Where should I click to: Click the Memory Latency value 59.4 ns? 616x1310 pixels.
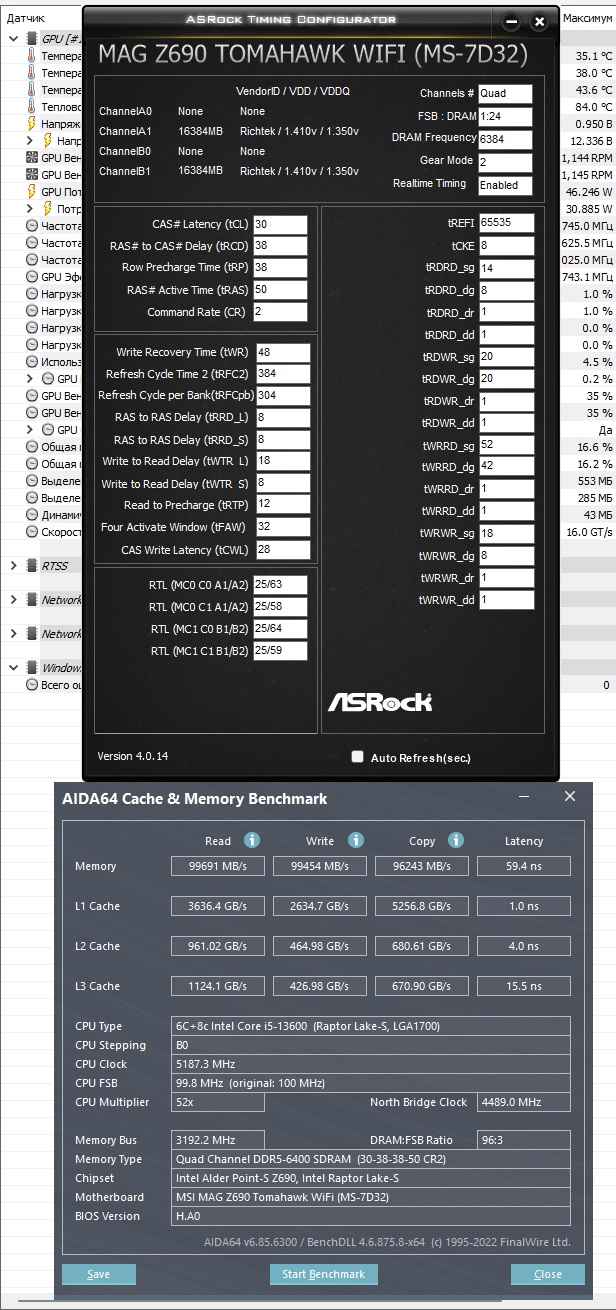[x=524, y=866]
